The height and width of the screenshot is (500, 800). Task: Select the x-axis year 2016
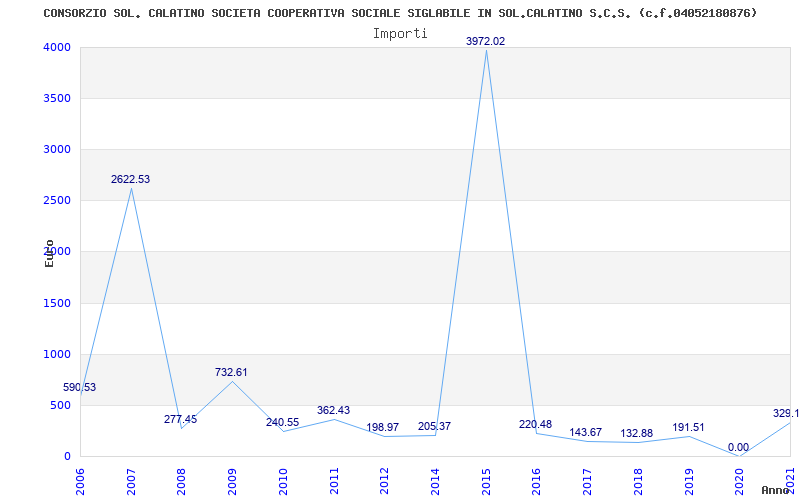537,480
